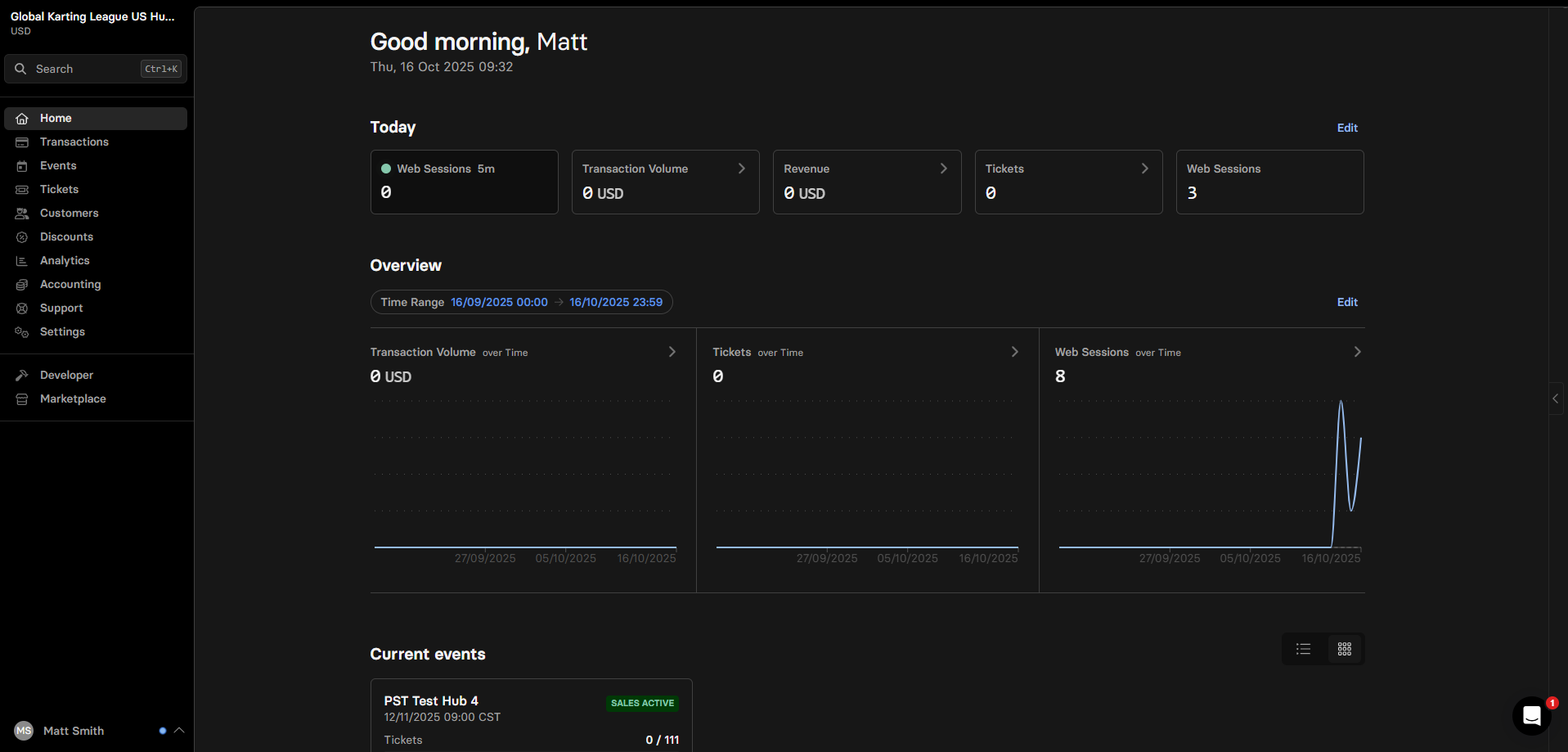
Task: Click the Matt Smith name label
Action: [74, 731]
